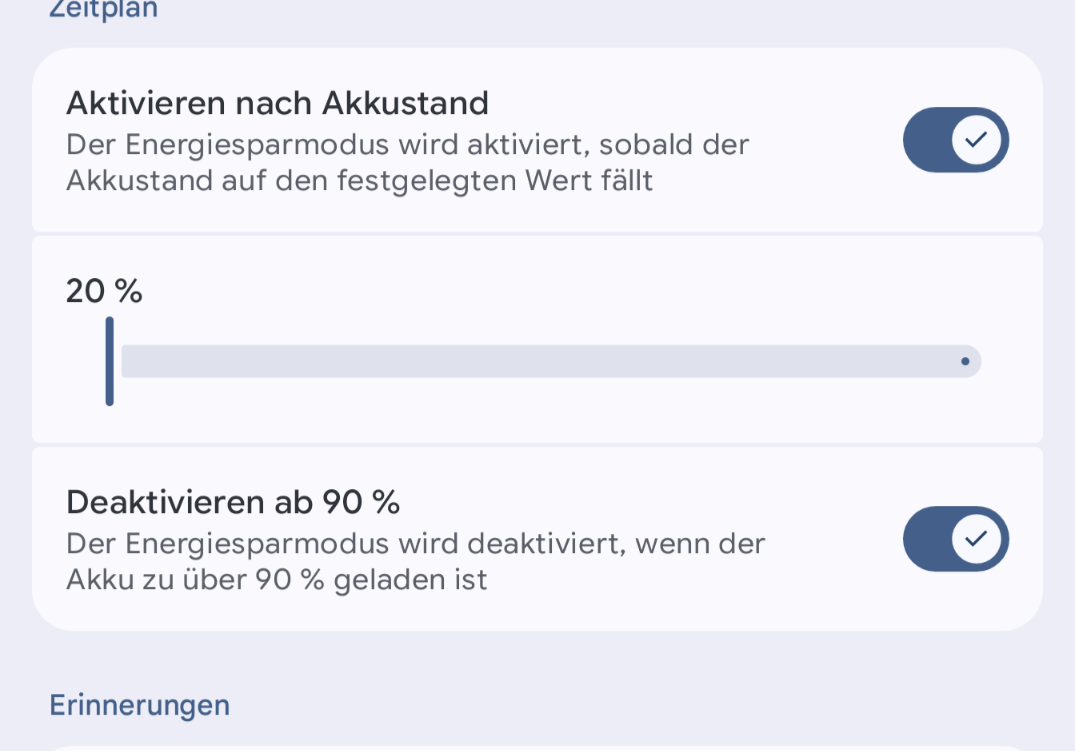
Task: Select the "Deaktivieren ab 90 %" title
Action: tap(233, 502)
